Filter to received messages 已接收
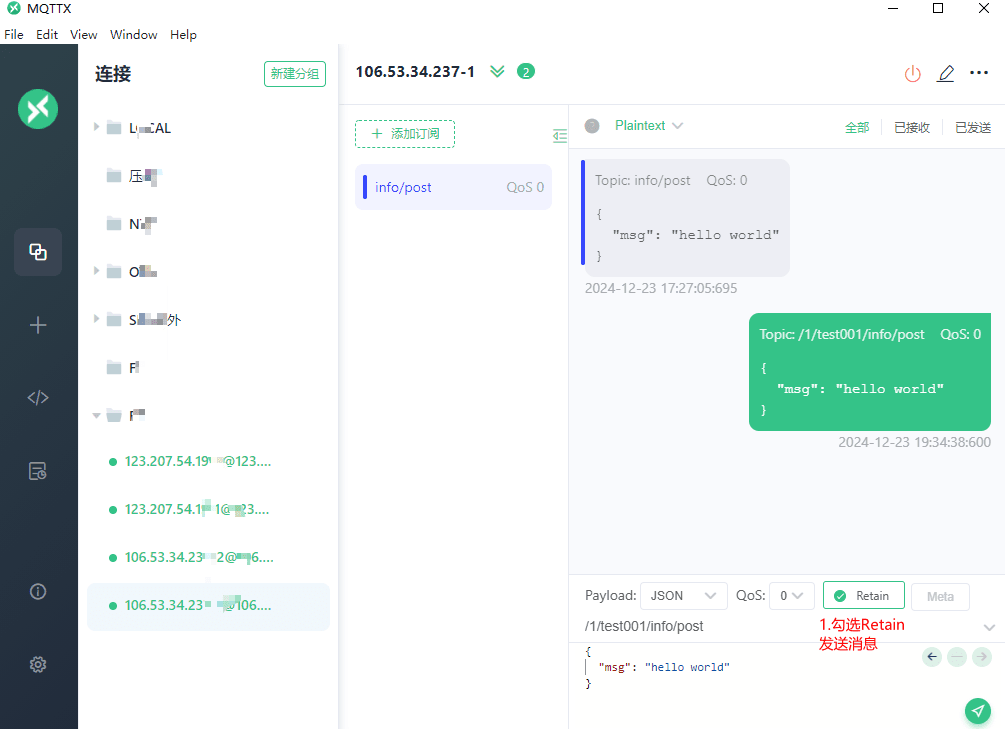 point(911,128)
